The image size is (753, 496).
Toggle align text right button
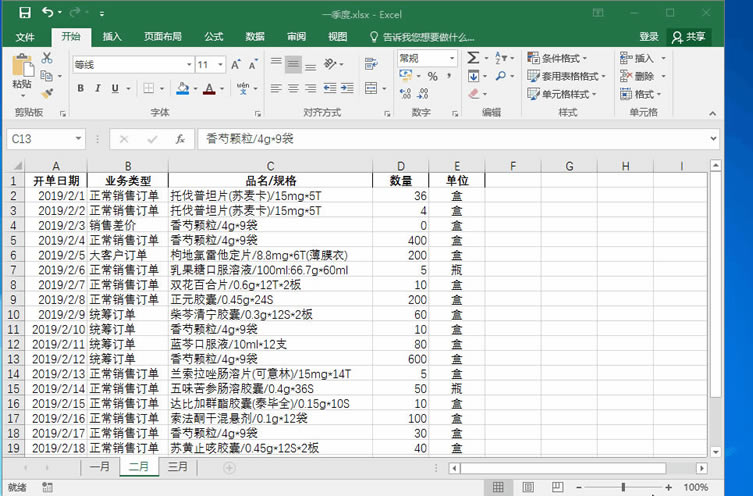click(x=311, y=88)
